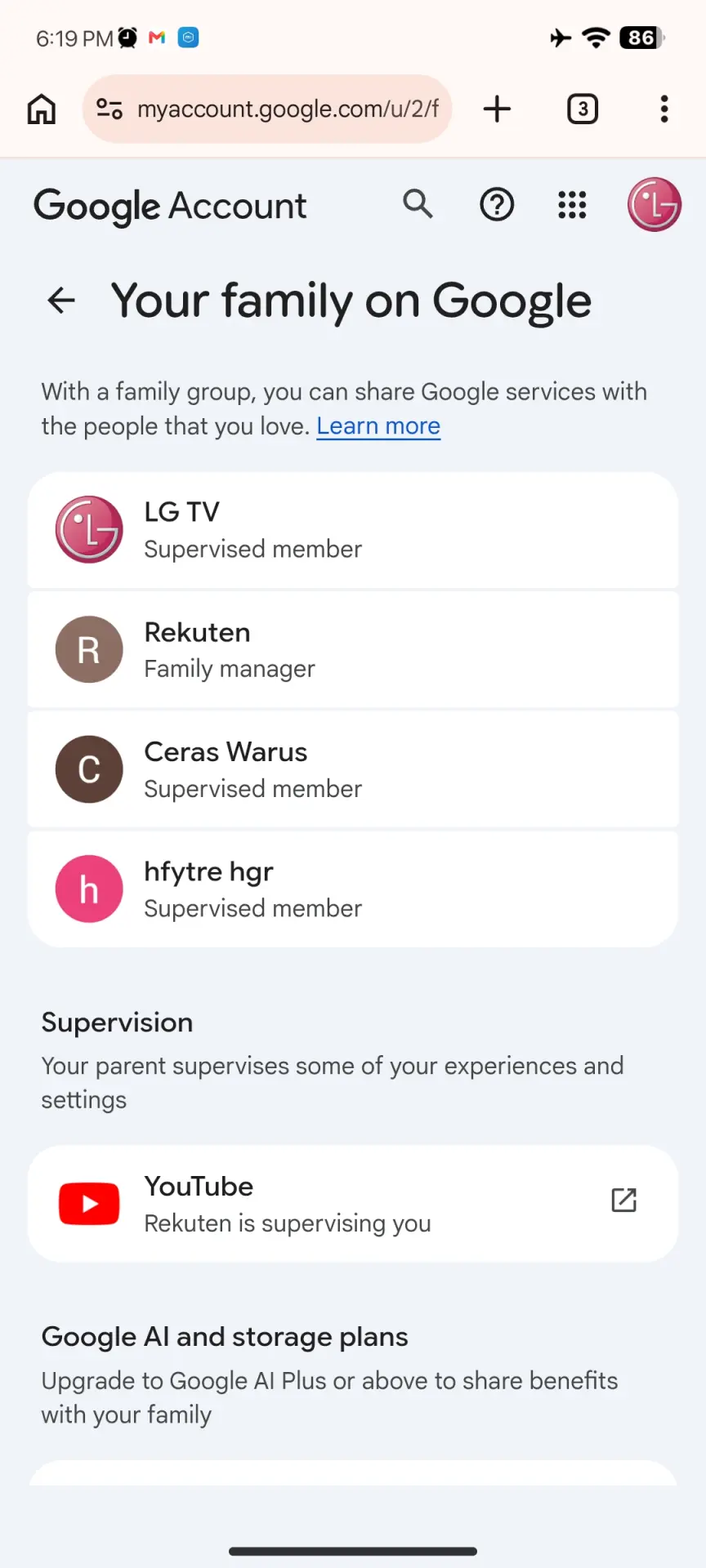The image size is (706, 1568).
Task: Open the Google apps grid
Action: [x=572, y=204]
